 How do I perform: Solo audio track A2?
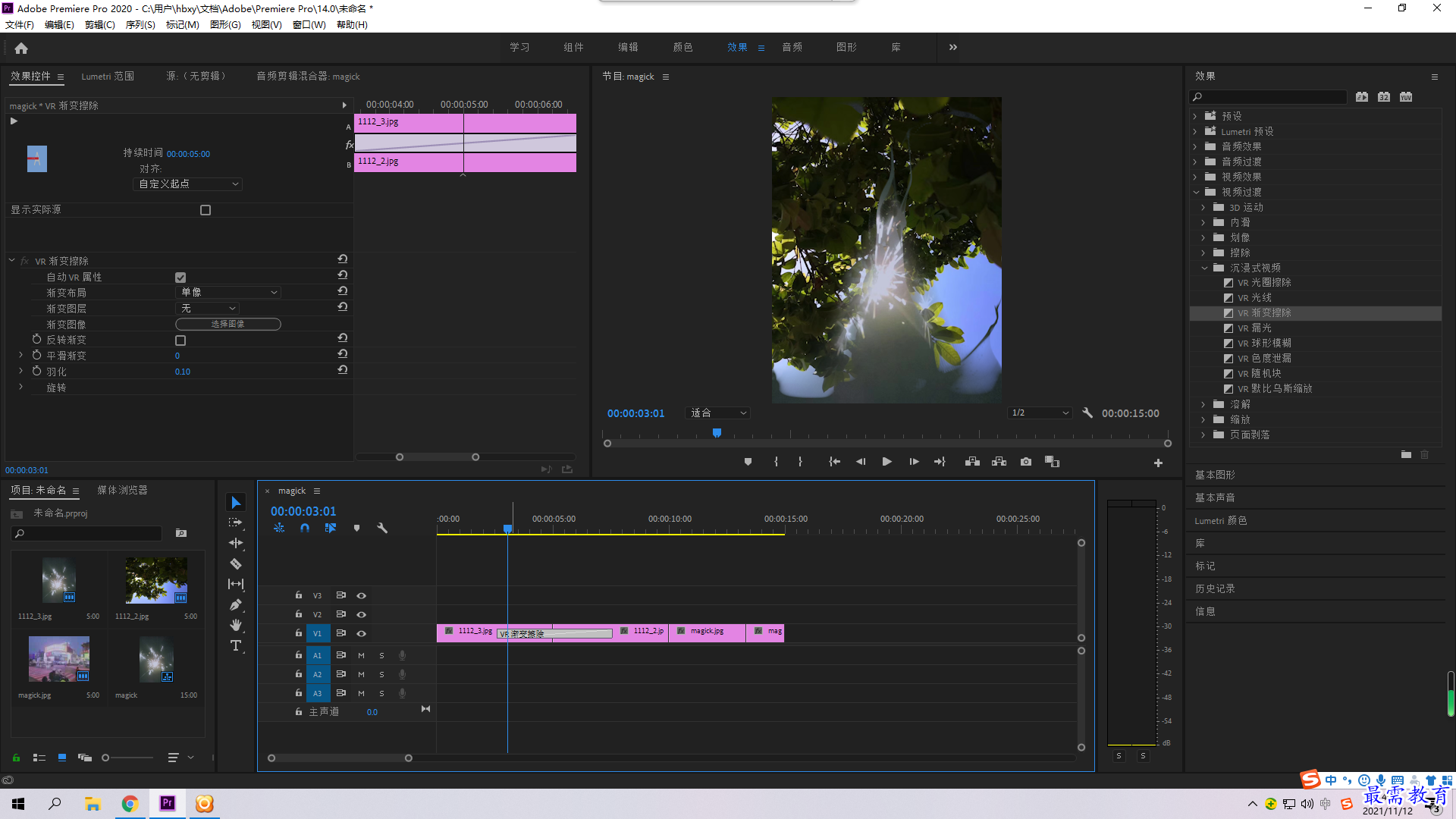tap(381, 674)
